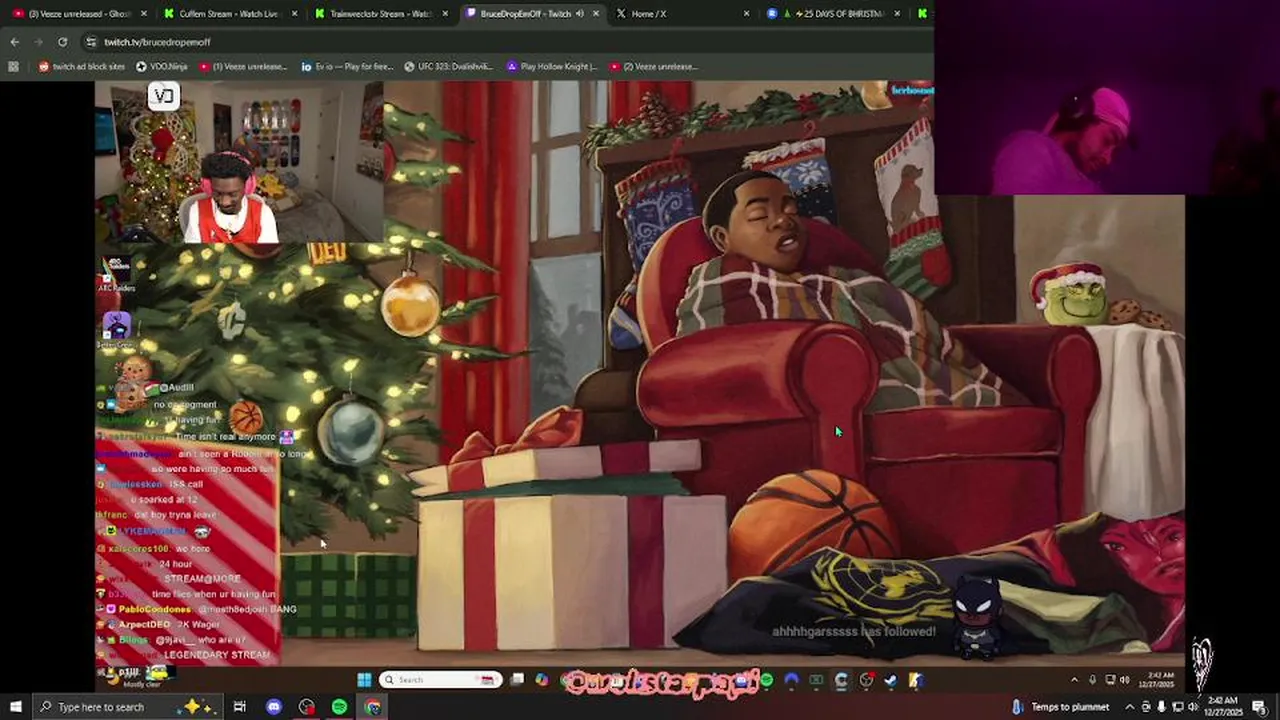Close the 25 DAYS OF BHRISTMAS tab

pyautogui.click(x=897, y=14)
